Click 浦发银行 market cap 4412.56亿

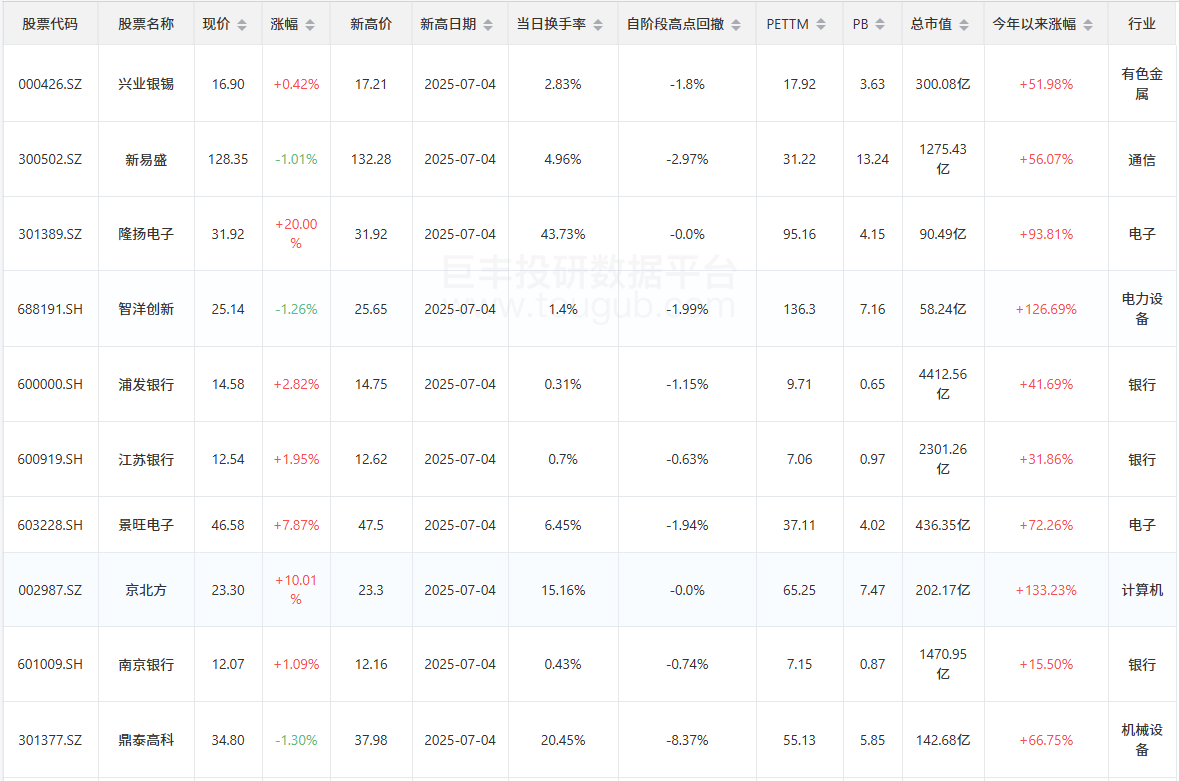click(943, 384)
